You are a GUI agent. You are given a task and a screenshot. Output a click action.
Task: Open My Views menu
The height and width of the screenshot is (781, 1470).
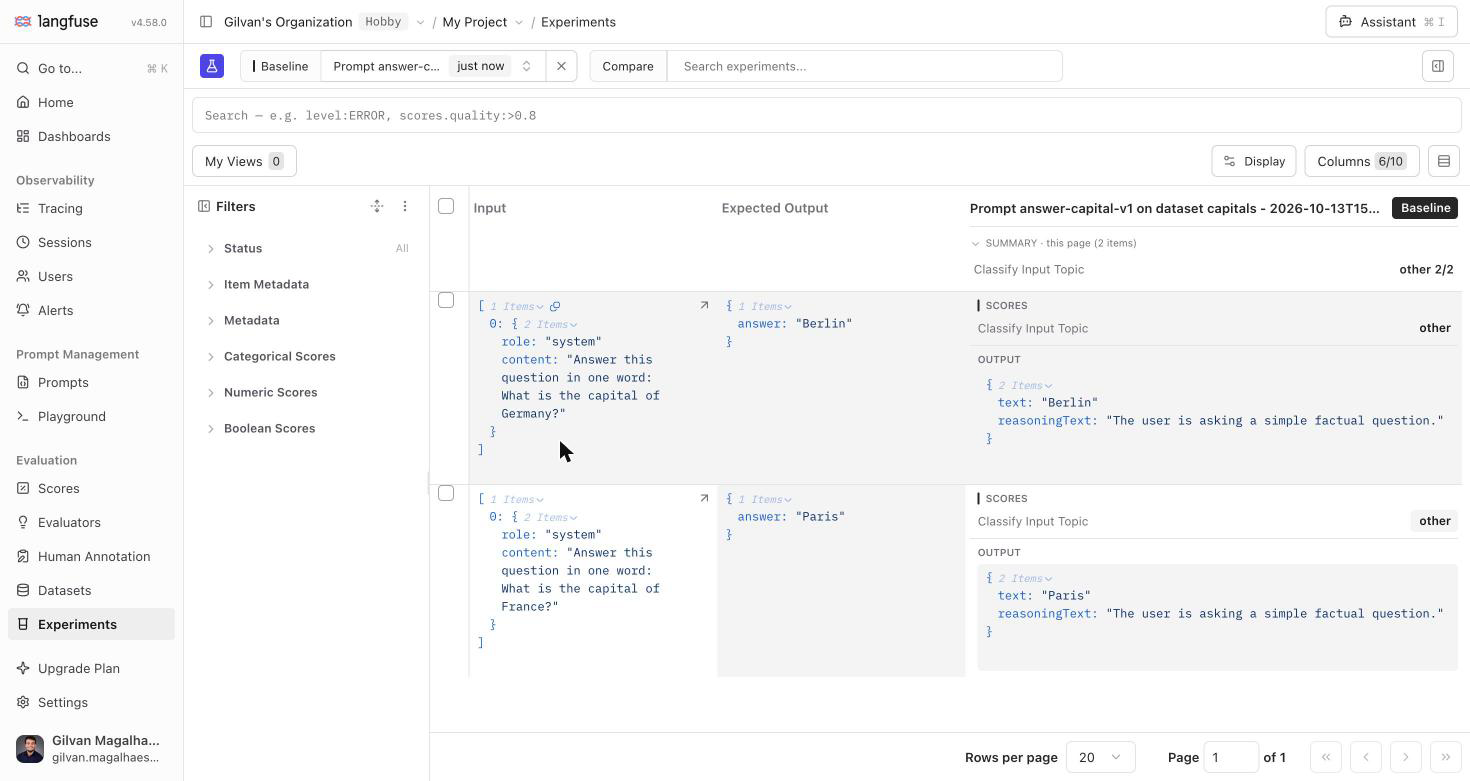(x=244, y=161)
